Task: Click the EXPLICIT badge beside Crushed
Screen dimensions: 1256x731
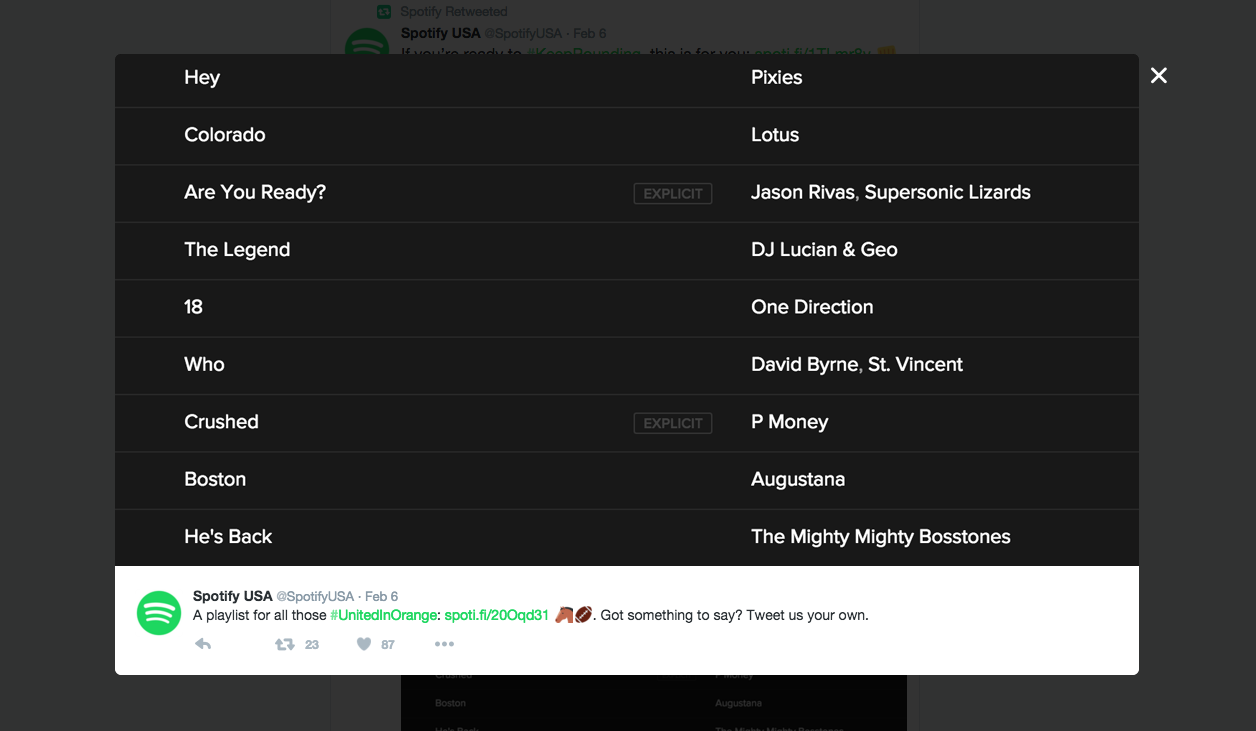Action: pyautogui.click(x=673, y=424)
